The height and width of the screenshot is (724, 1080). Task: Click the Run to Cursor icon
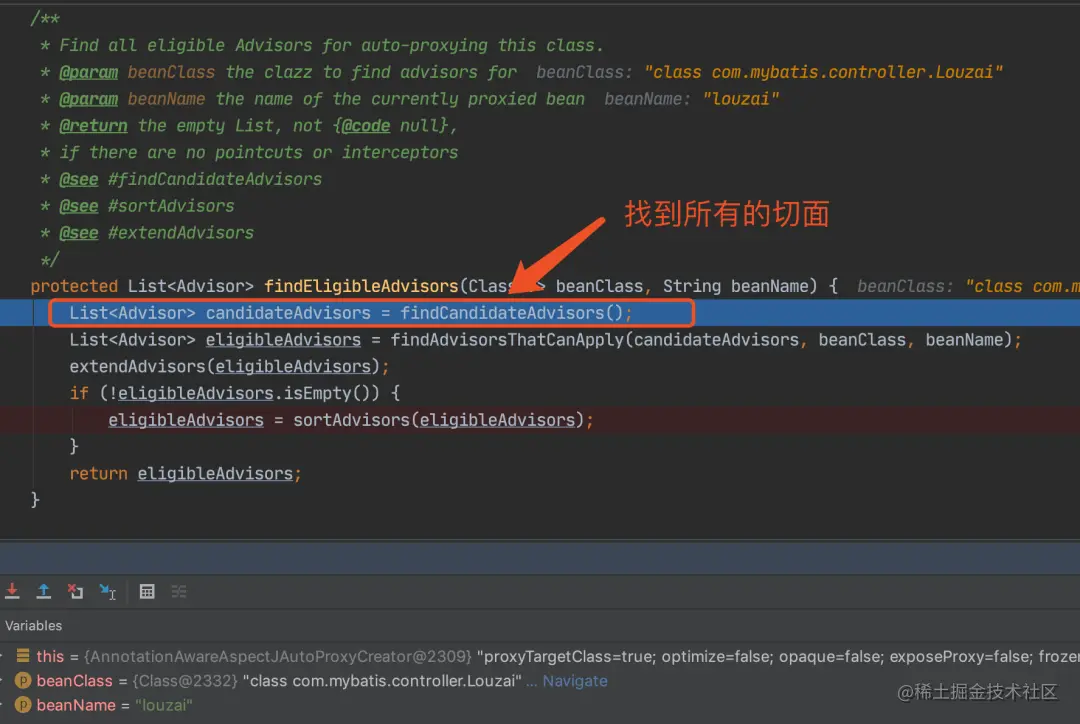tap(107, 592)
